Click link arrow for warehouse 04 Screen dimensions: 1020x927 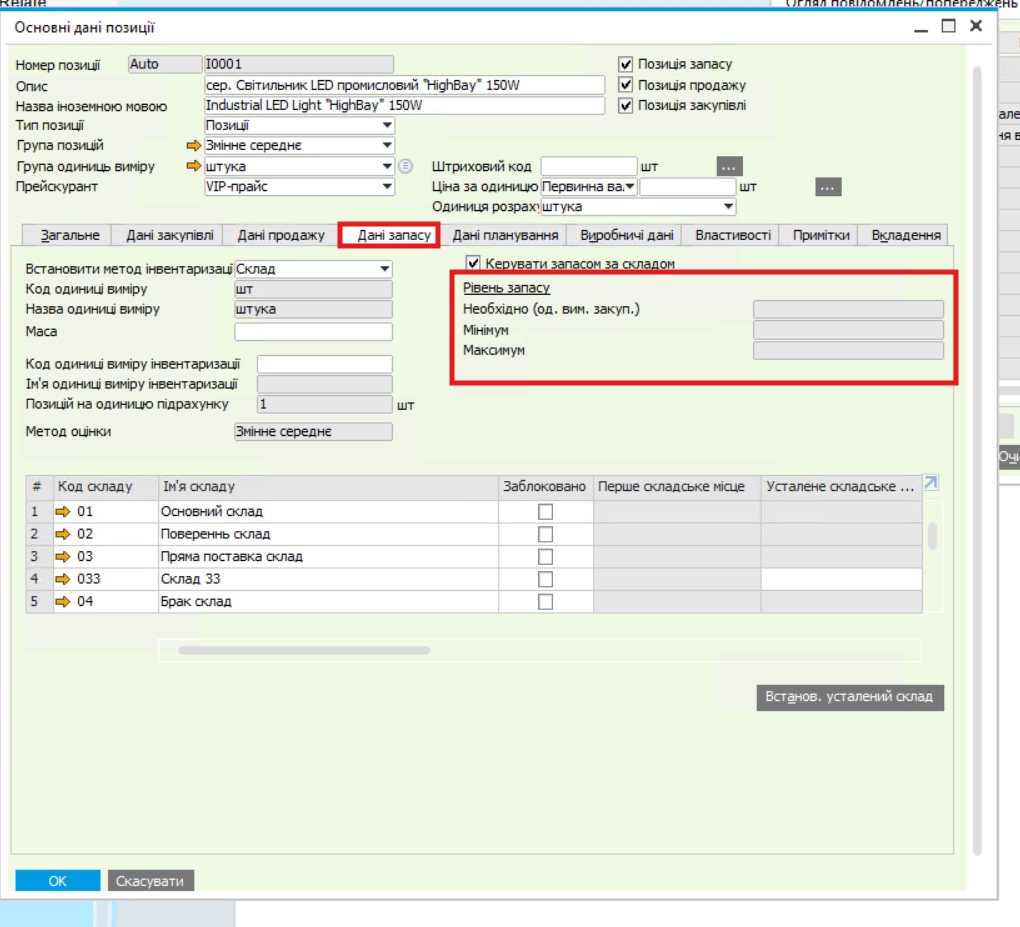click(x=65, y=602)
